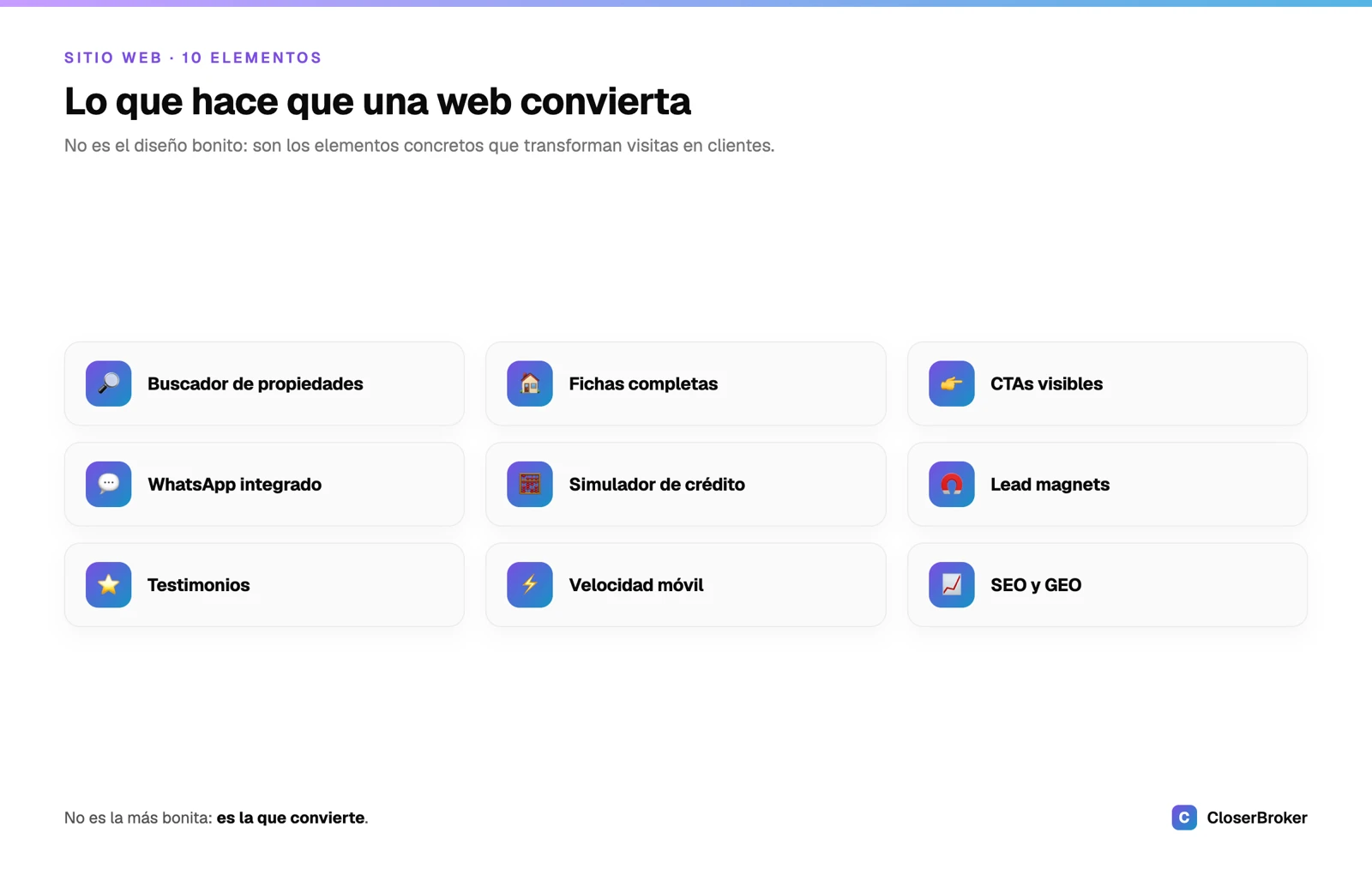This screenshot has width=1372, height=869.
Task: Click the pointing hand icon for CTAs visibles
Action: click(x=951, y=383)
